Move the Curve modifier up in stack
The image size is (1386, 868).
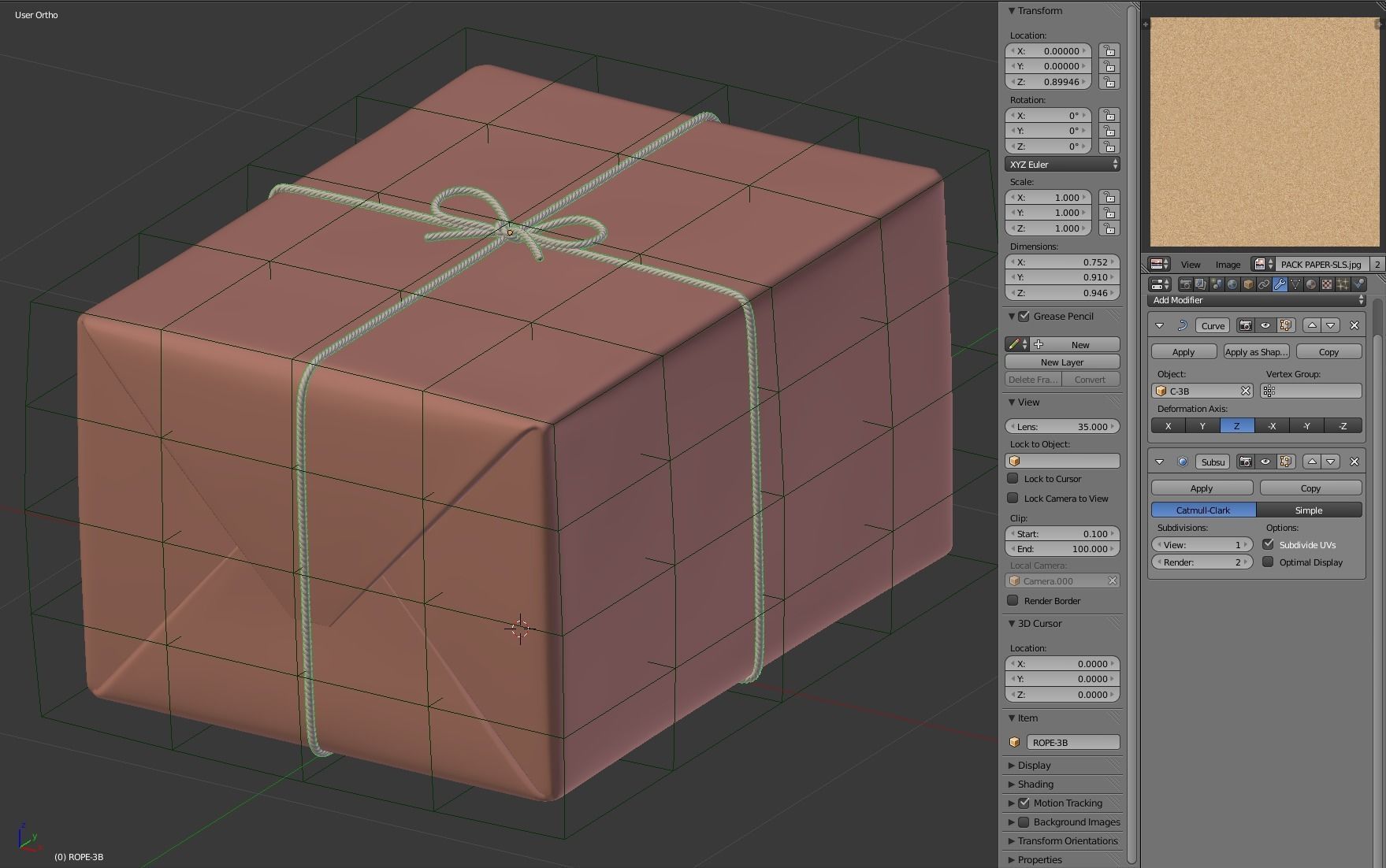[x=1312, y=325]
